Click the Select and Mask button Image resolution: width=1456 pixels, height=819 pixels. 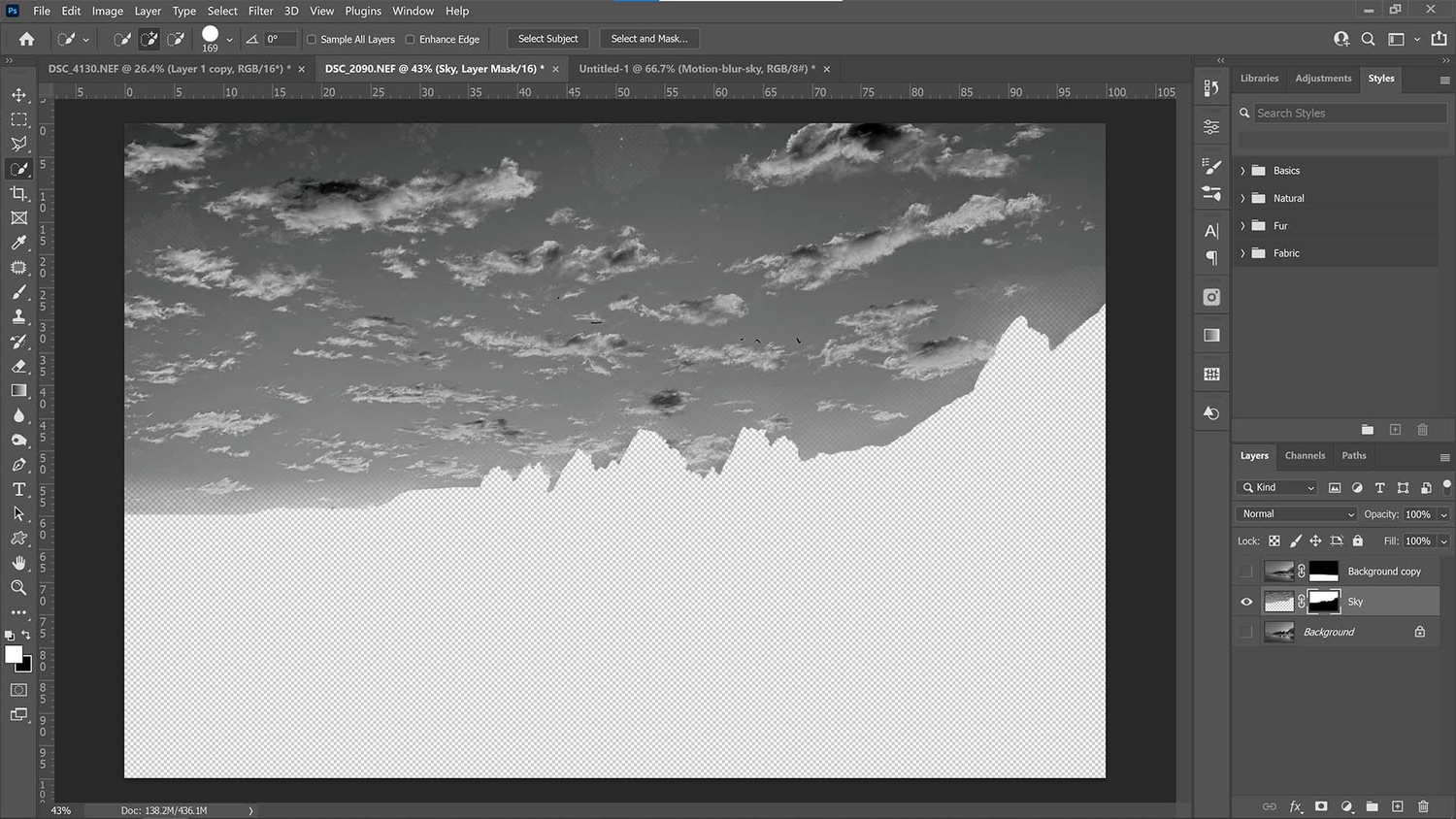(x=649, y=39)
